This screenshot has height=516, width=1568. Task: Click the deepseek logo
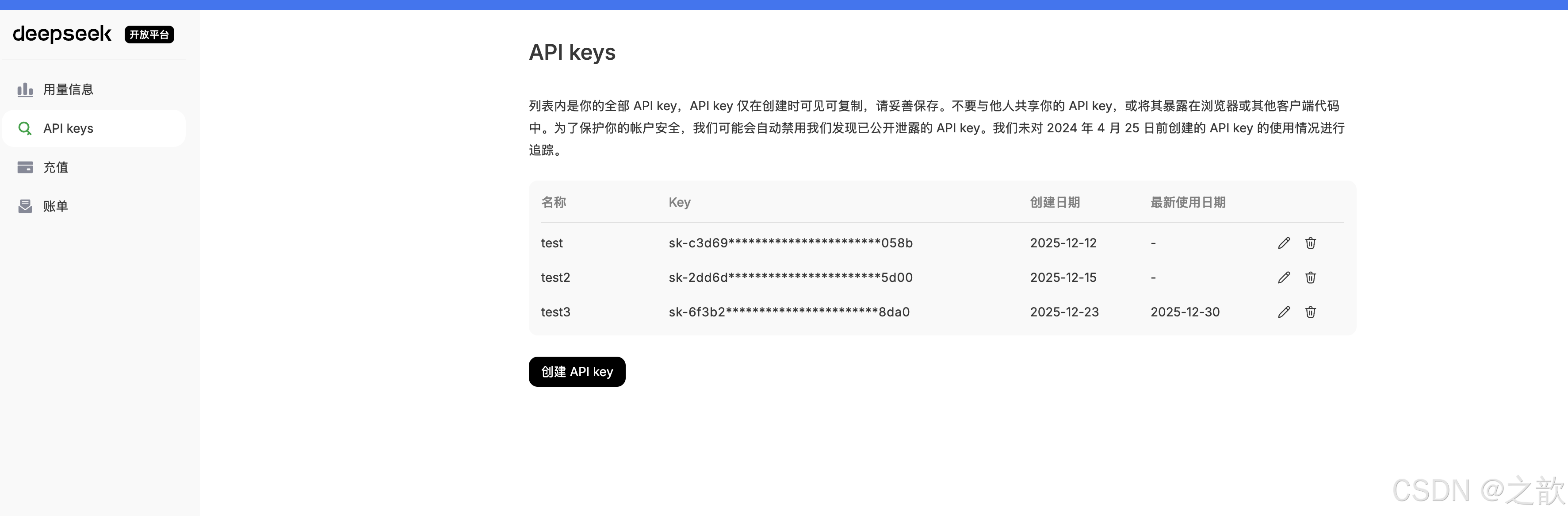point(62,34)
